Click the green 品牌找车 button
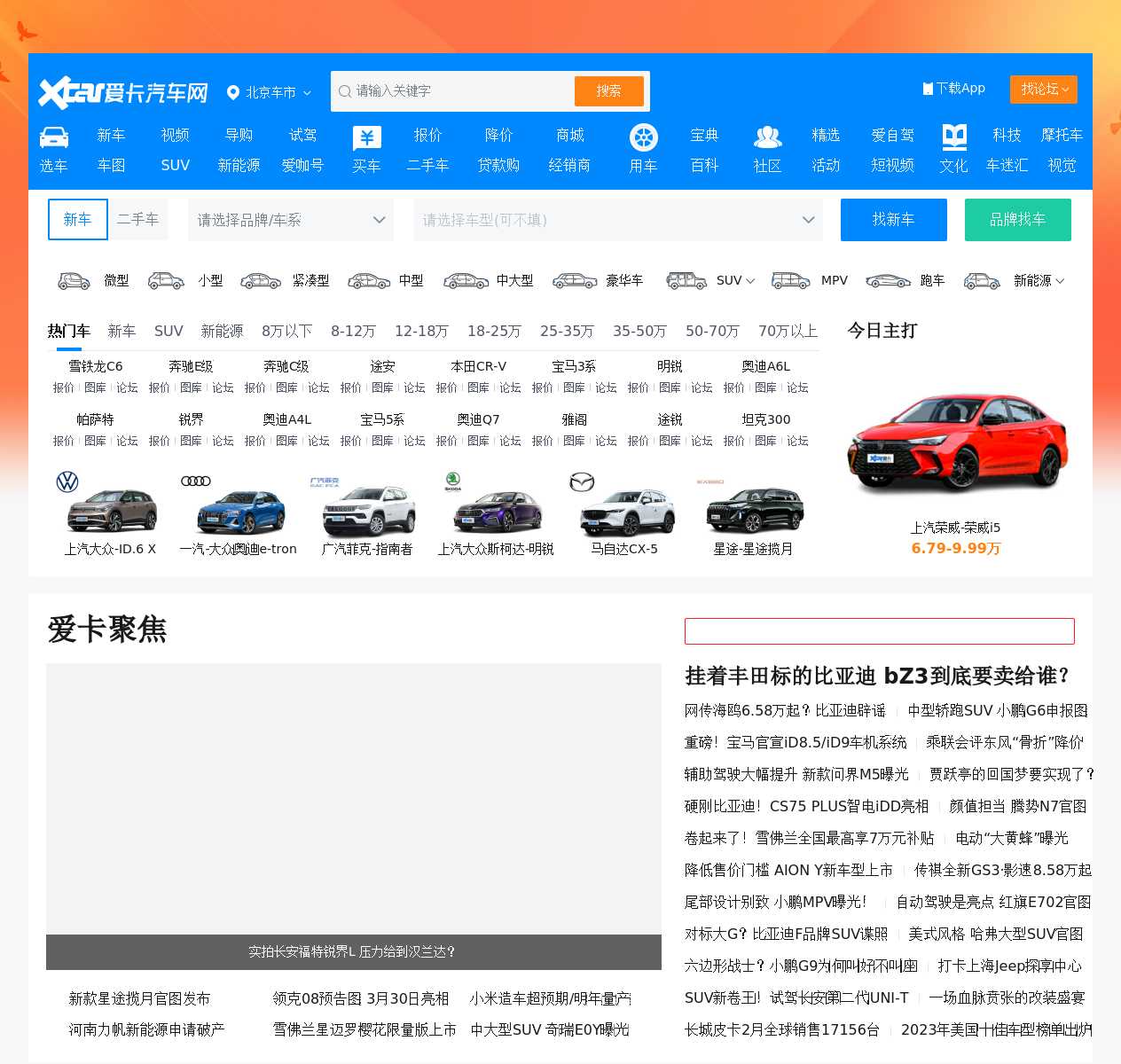The image size is (1121, 1064). 1018,220
